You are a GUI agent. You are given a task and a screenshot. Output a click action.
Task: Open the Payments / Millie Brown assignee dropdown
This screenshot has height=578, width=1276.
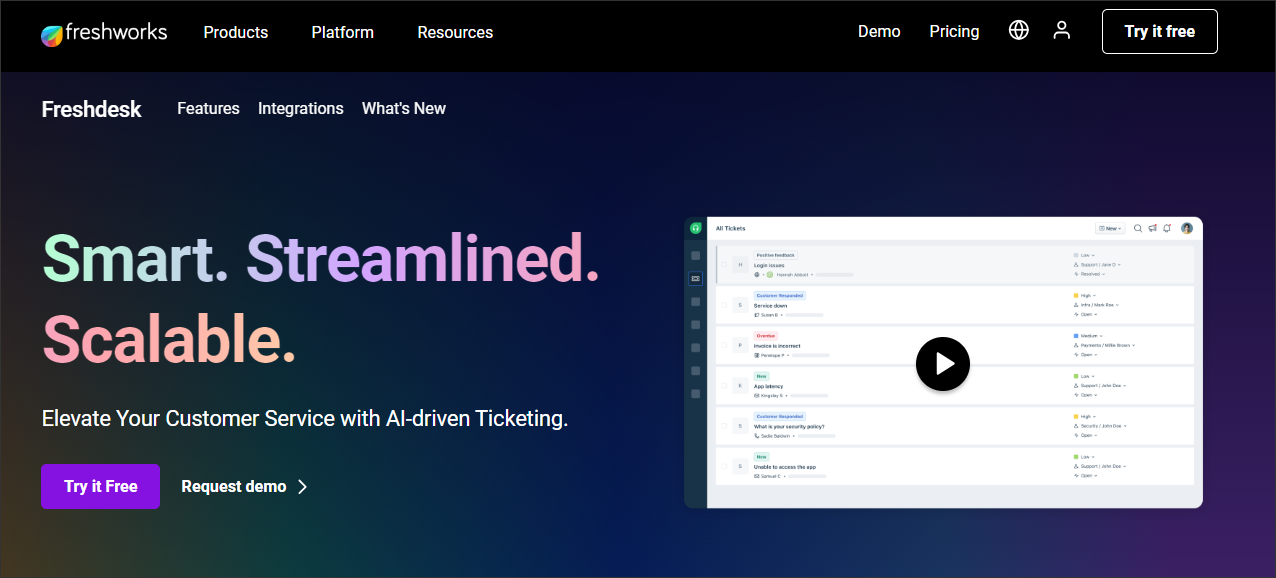pos(1105,345)
